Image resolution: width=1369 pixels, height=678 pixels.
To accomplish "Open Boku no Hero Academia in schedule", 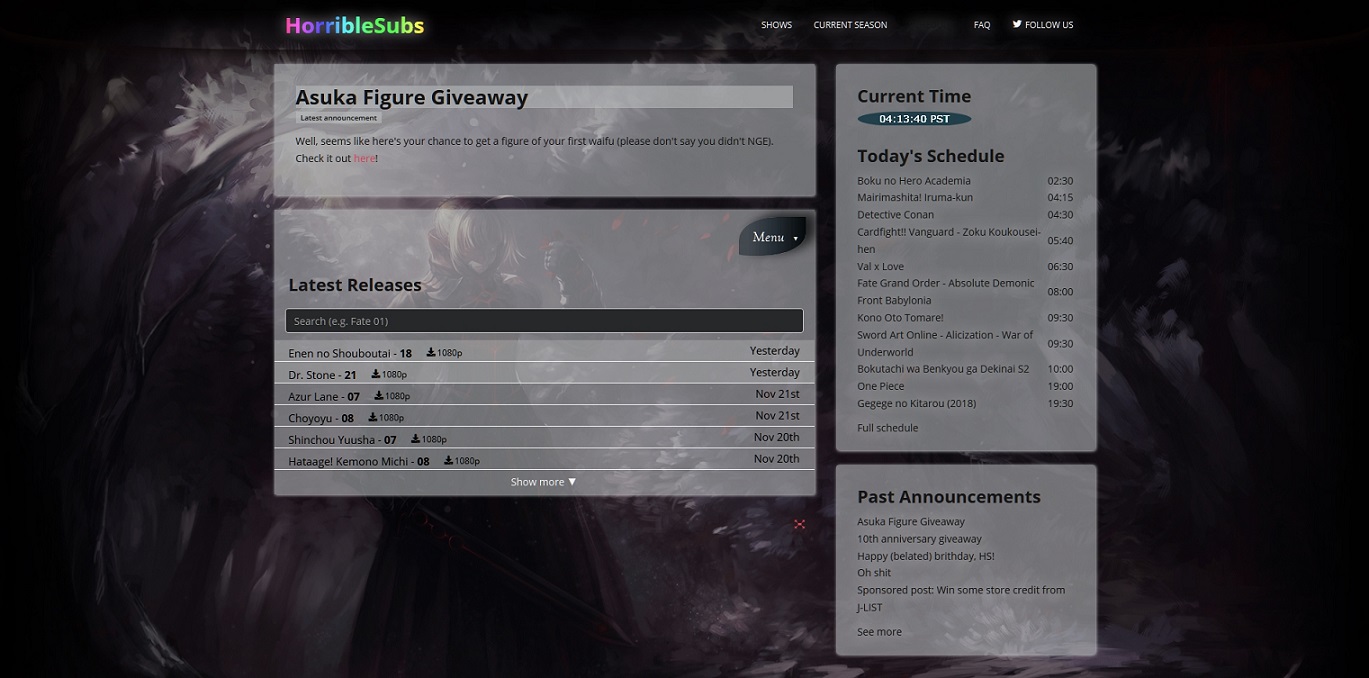I will (914, 181).
